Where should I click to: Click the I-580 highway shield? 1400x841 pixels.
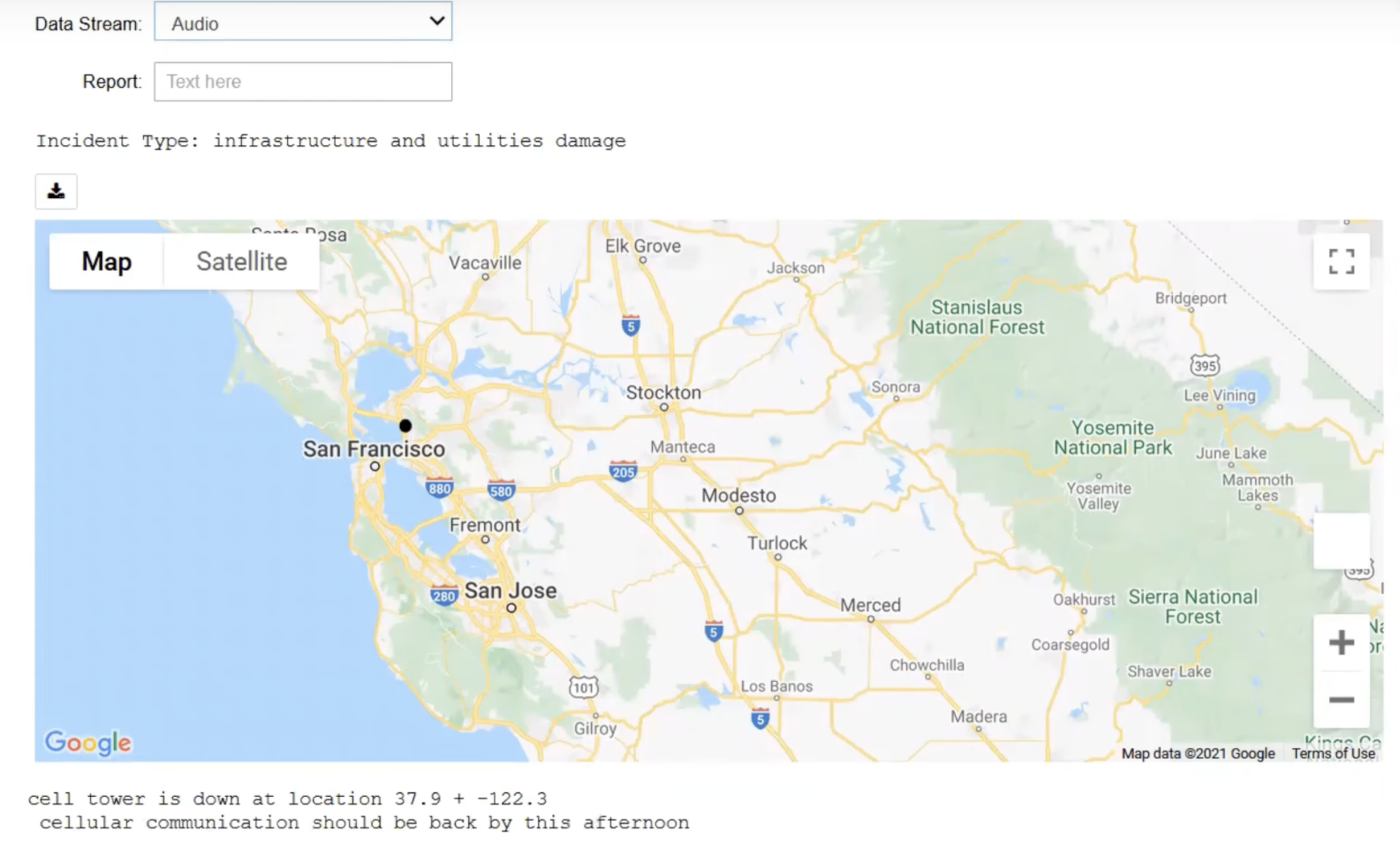click(x=501, y=491)
